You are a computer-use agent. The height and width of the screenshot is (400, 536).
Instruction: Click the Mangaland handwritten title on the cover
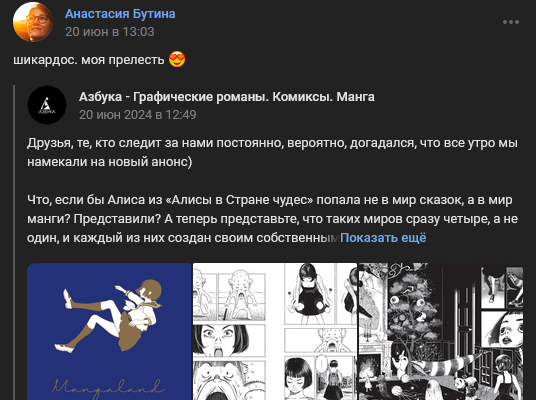pos(108,388)
